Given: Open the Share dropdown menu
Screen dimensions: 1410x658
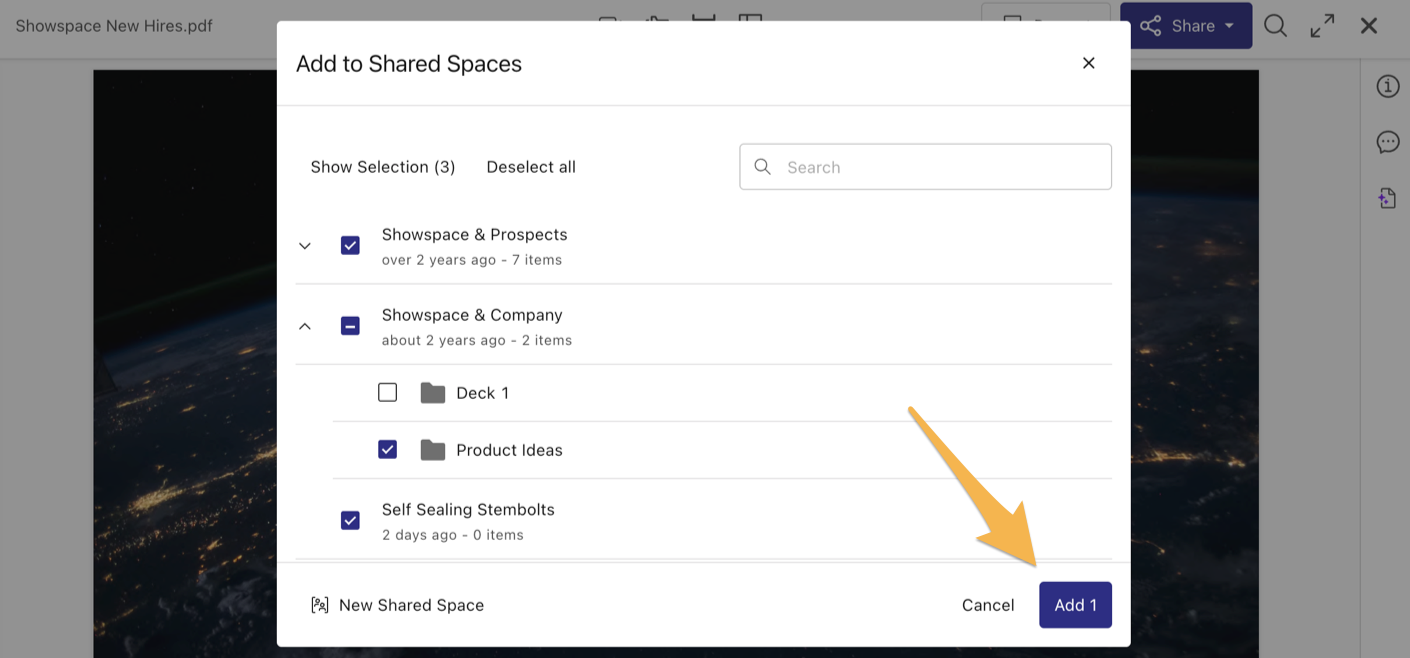Looking at the screenshot, I should coord(1229,25).
